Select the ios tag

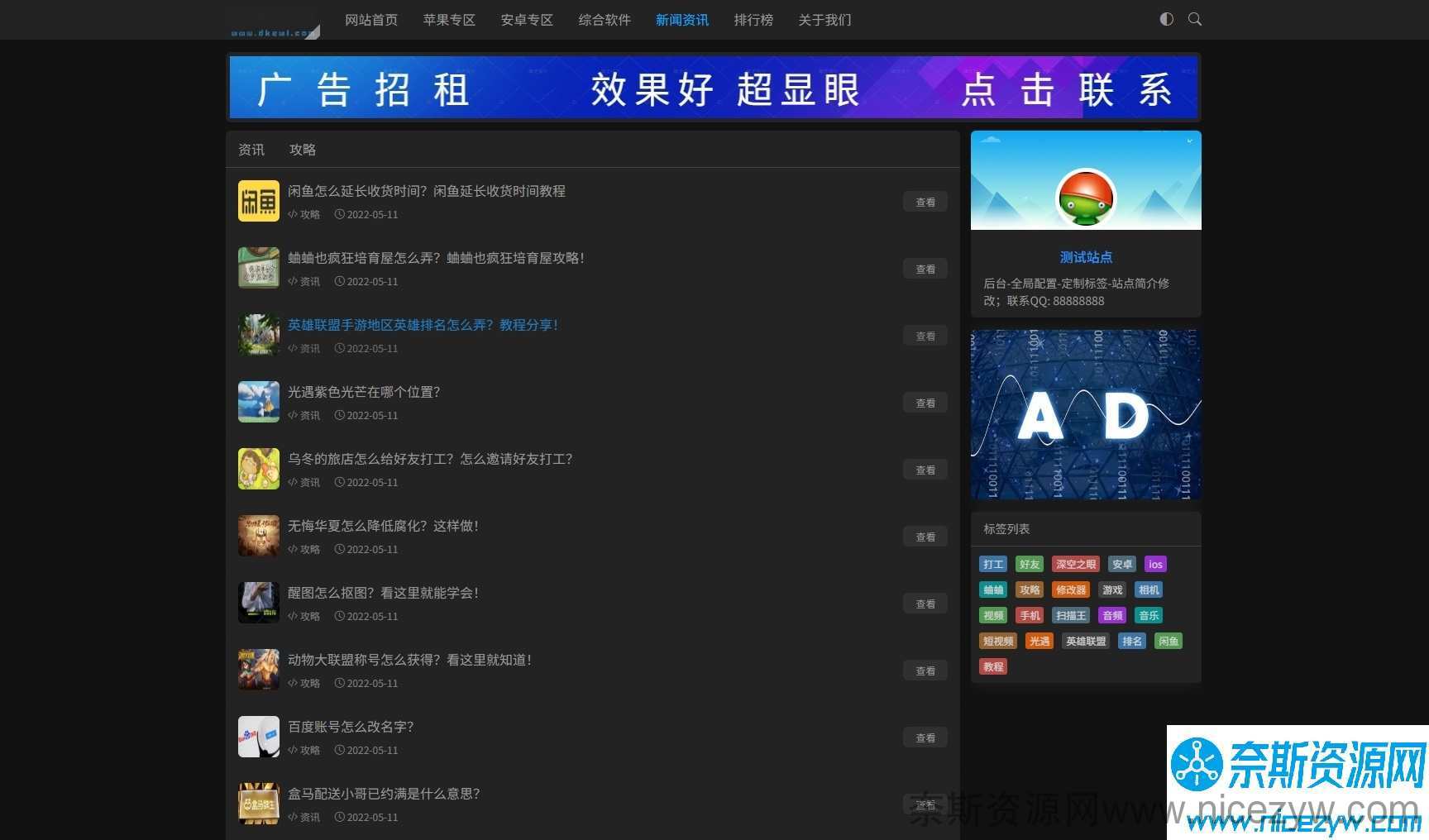(x=1155, y=564)
